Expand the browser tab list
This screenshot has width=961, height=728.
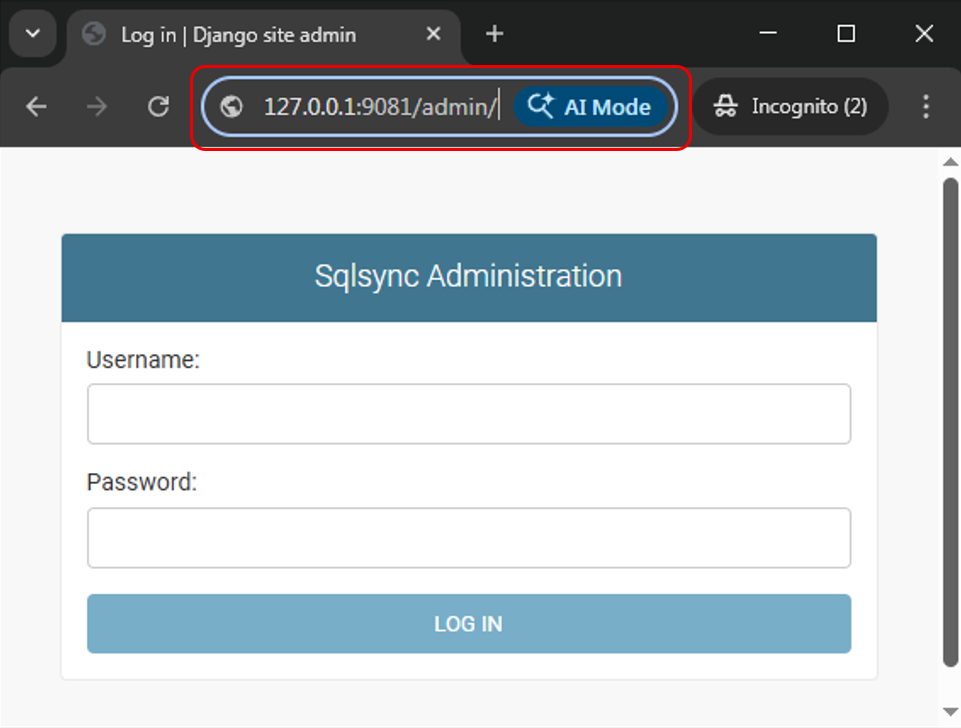tap(32, 33)
